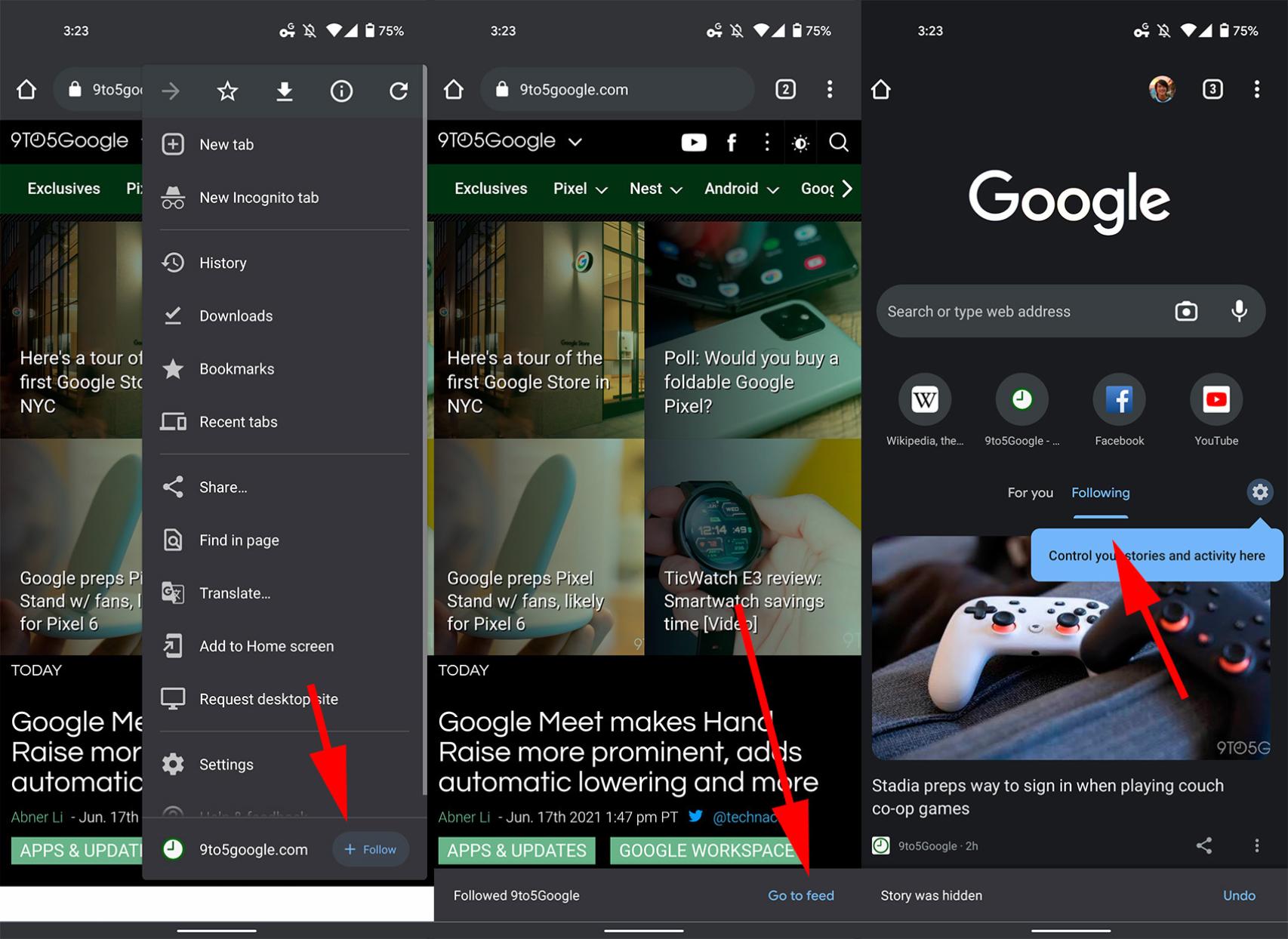
Task: Open Poll foldable Google Pixel article
Action: point(753,330)
